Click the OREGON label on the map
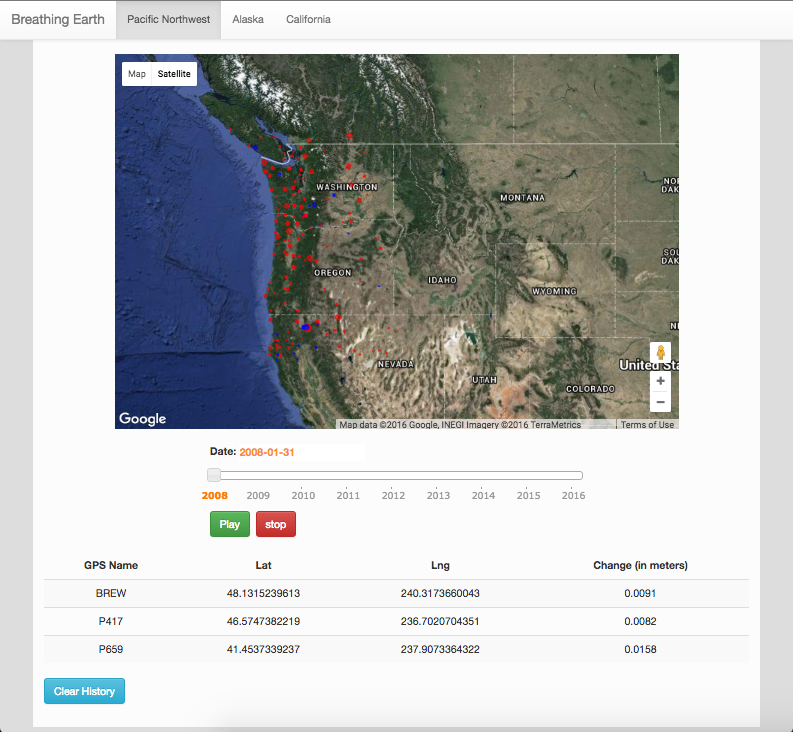The image size is (793, 732). click(x=332, y=273)
